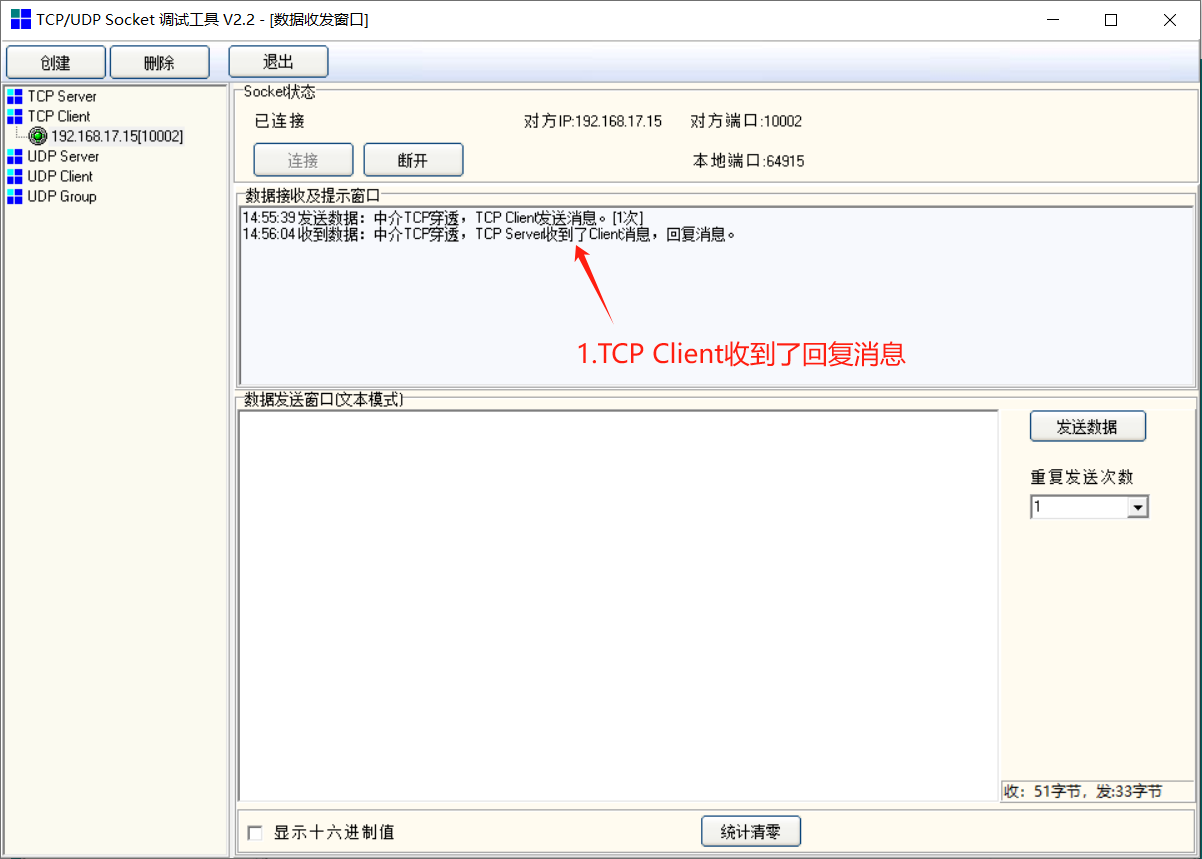Click the UDP Client icon in the sidebar
The width and height of the screenshot is (1202, 859).
[14, 176]
